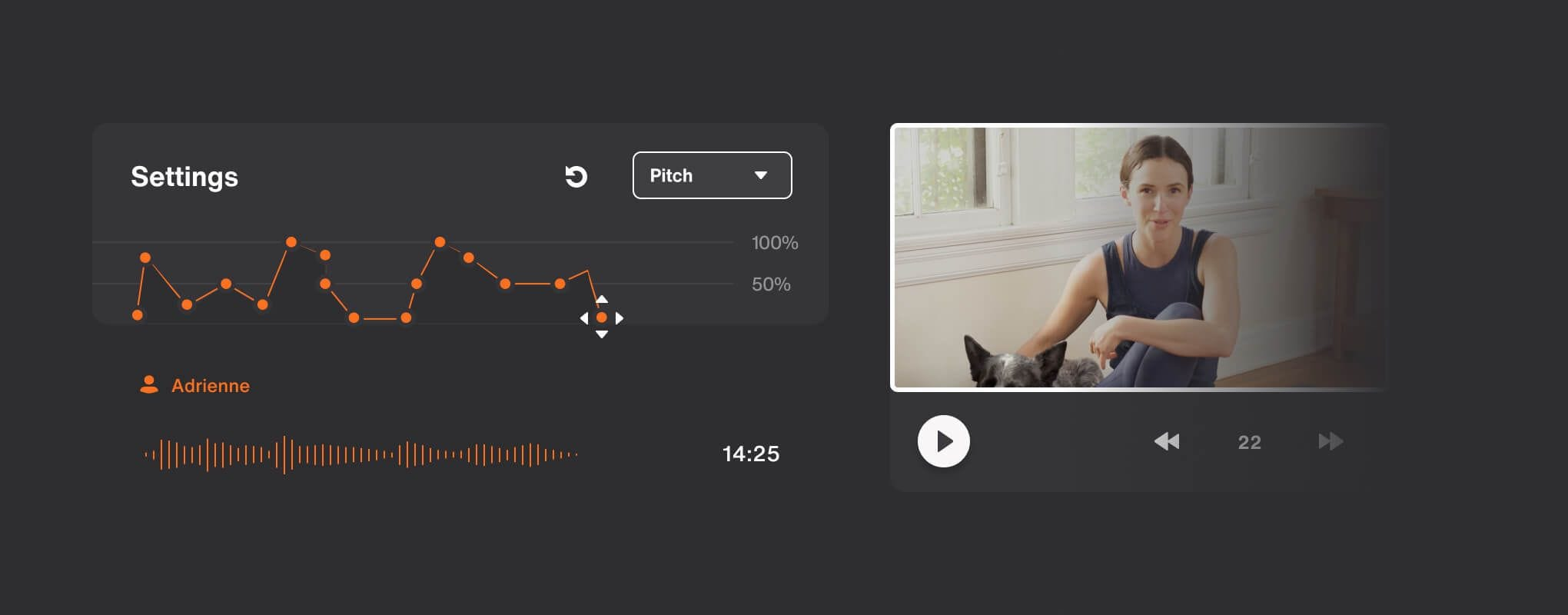Select the first pitch point at the graph's start

point(138,314)
